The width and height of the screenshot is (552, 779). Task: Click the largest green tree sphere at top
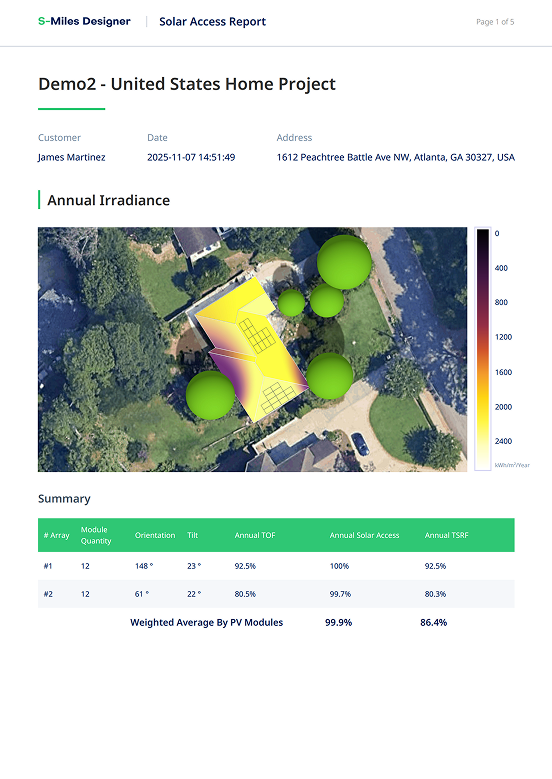click(344, 262)
